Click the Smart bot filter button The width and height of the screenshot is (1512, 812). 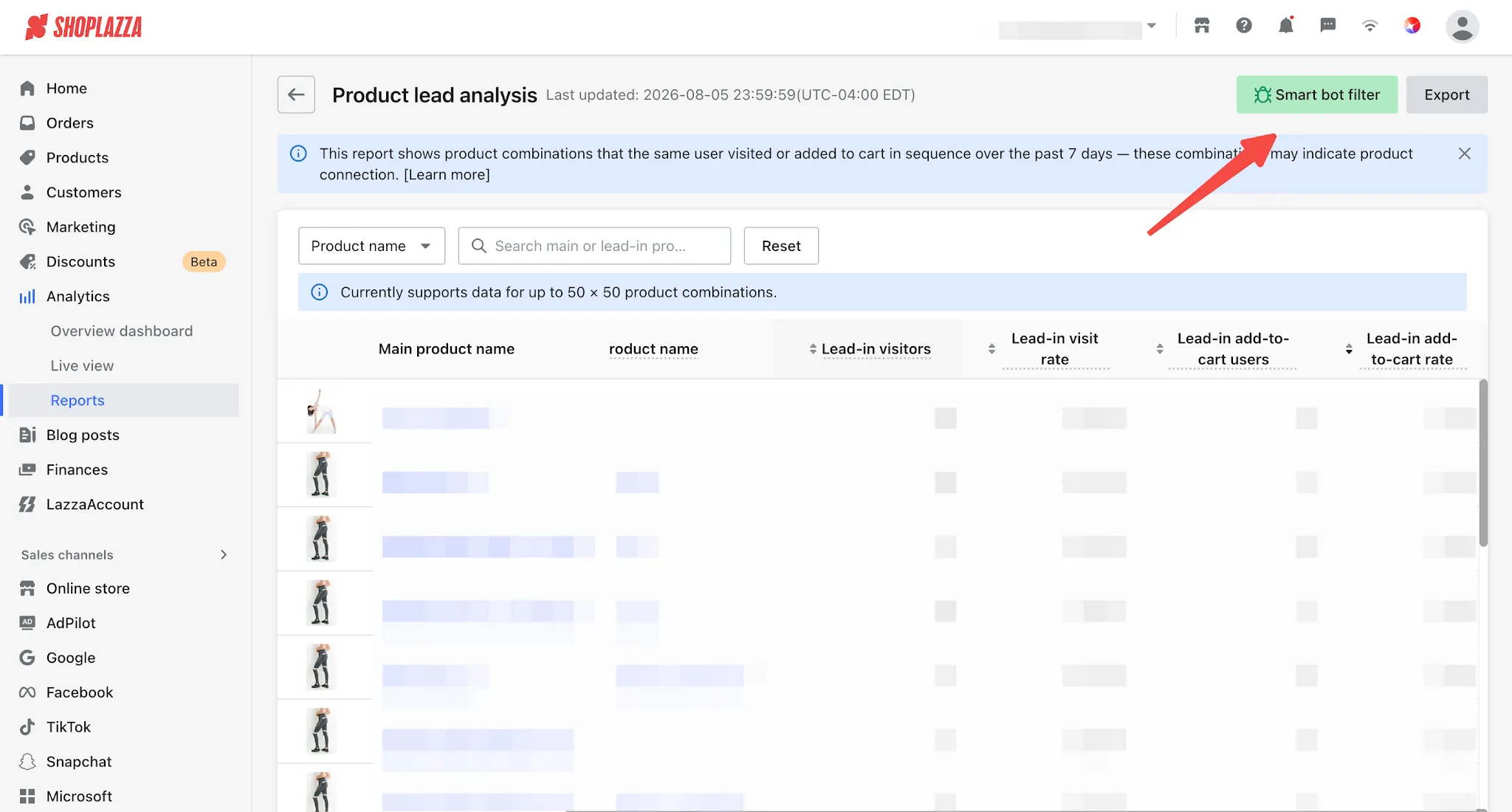[x=1317, y=94]
